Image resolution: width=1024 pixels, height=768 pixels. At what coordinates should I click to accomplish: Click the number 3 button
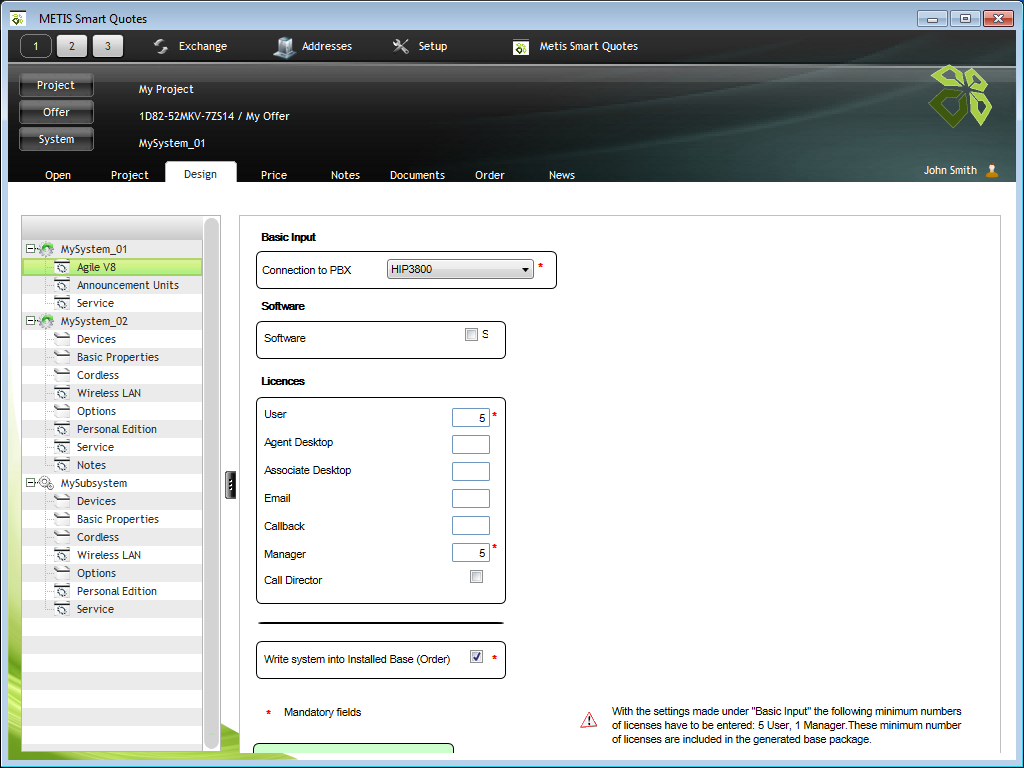coord(108,46)
